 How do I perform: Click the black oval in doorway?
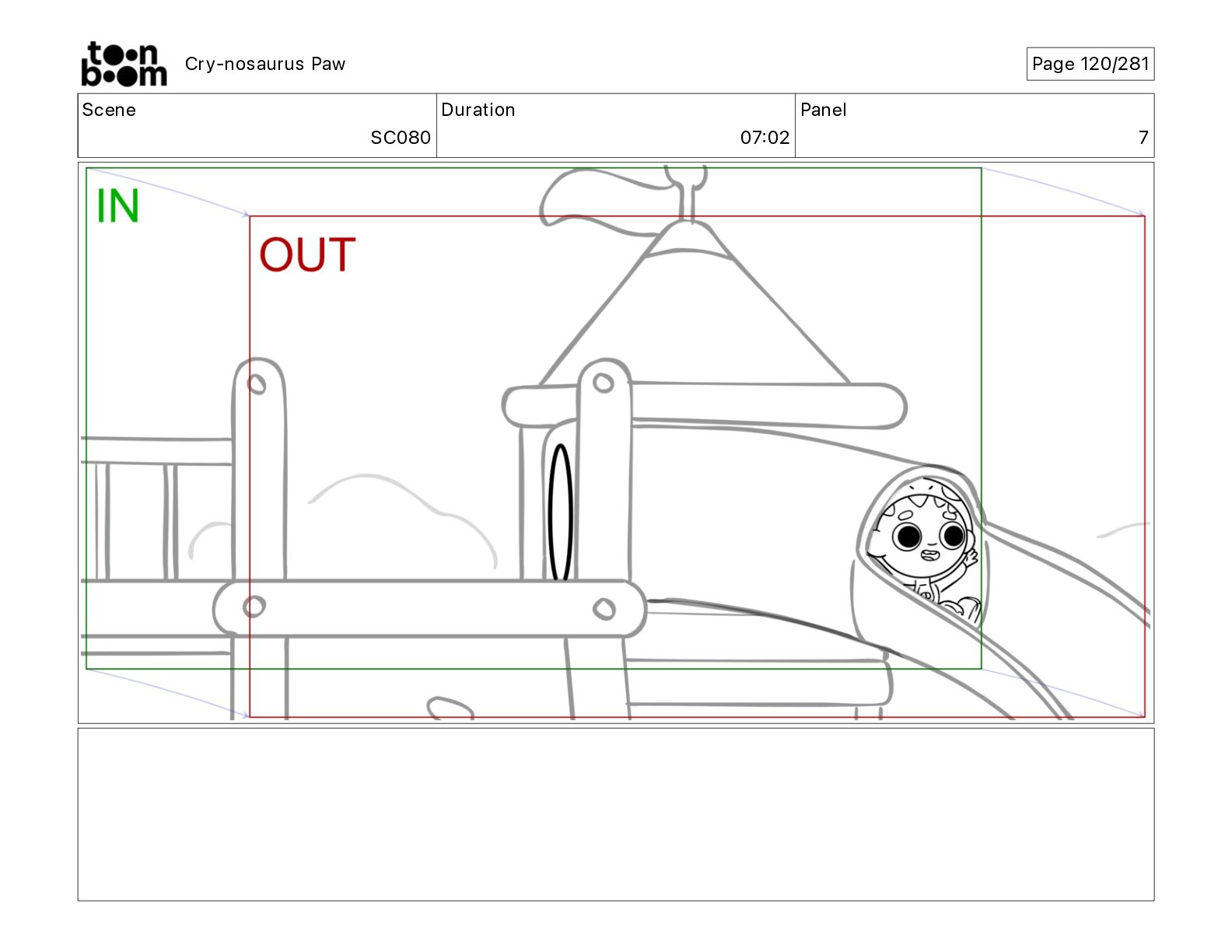(560, 513)
